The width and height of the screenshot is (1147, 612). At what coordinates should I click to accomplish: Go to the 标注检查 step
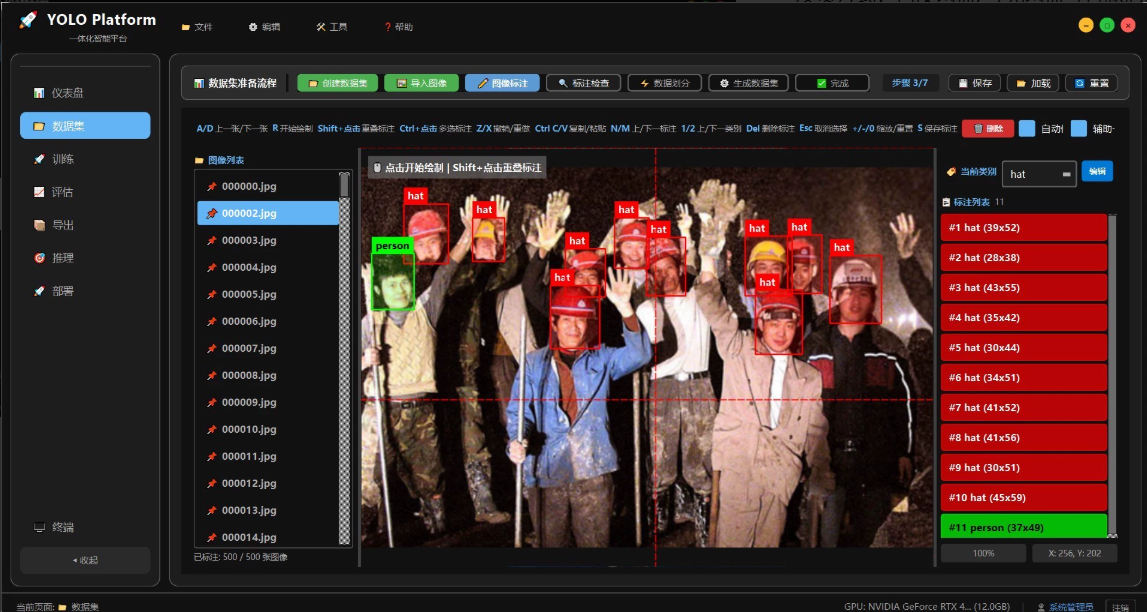(x=584, y=83)
